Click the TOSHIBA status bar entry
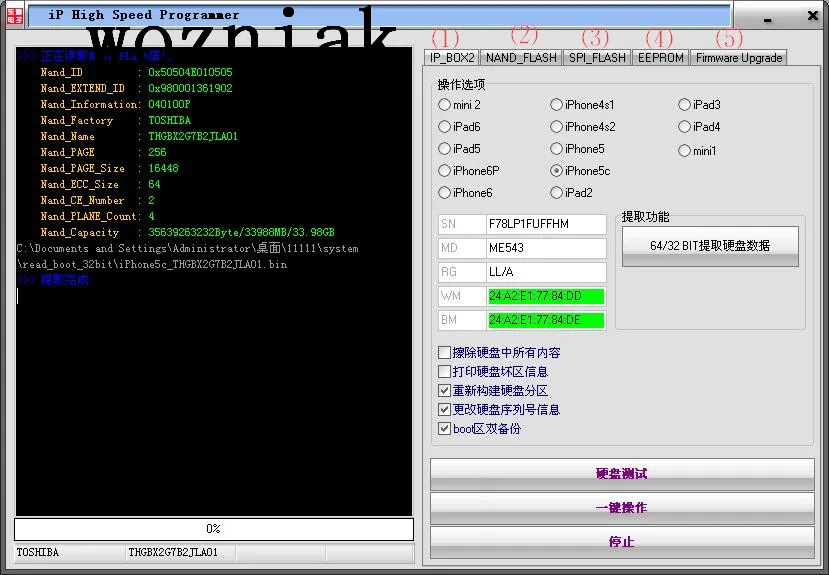Image resolution: width=829 pixels, height=575 pixels. [69, 552]
